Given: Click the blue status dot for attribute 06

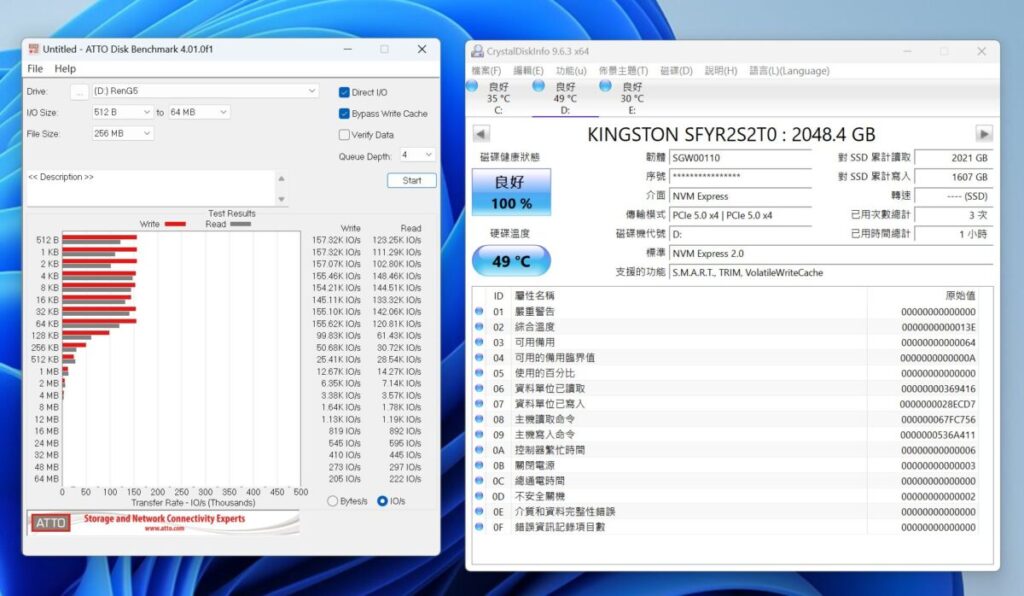Looking at the screenshot, I should point(479,388).
